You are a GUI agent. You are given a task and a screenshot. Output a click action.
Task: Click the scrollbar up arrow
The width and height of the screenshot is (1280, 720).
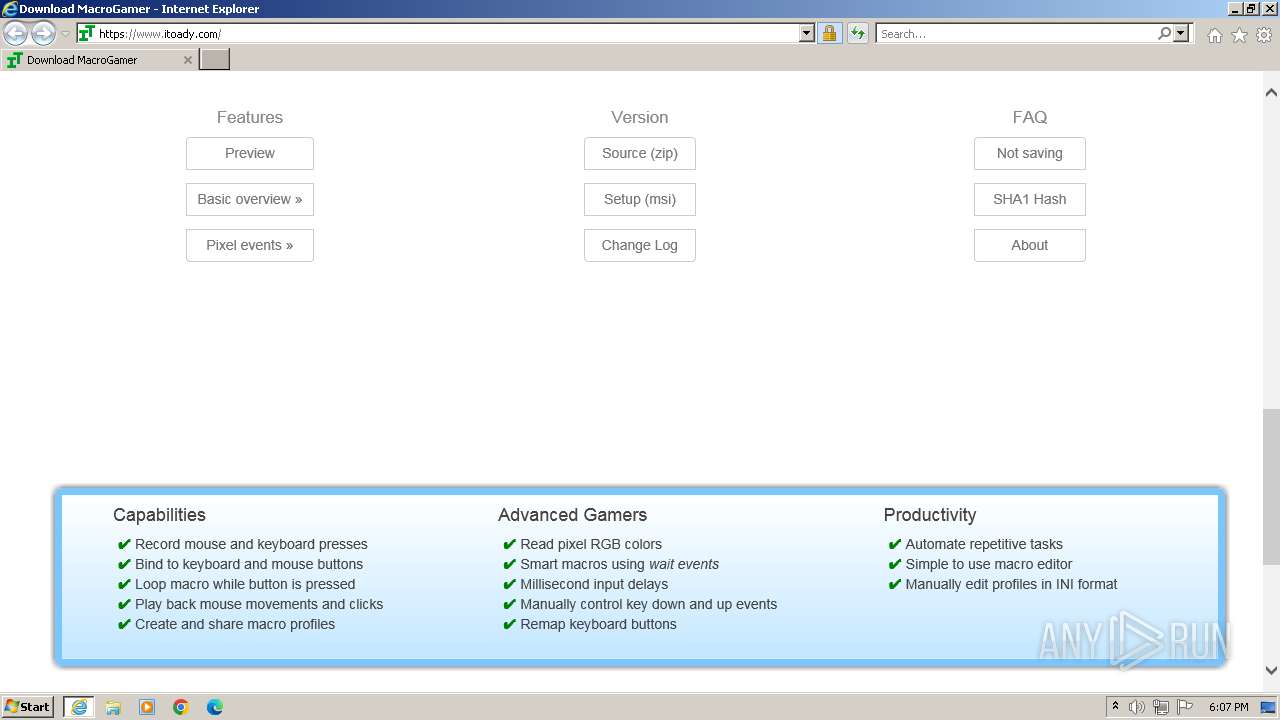1271,92
